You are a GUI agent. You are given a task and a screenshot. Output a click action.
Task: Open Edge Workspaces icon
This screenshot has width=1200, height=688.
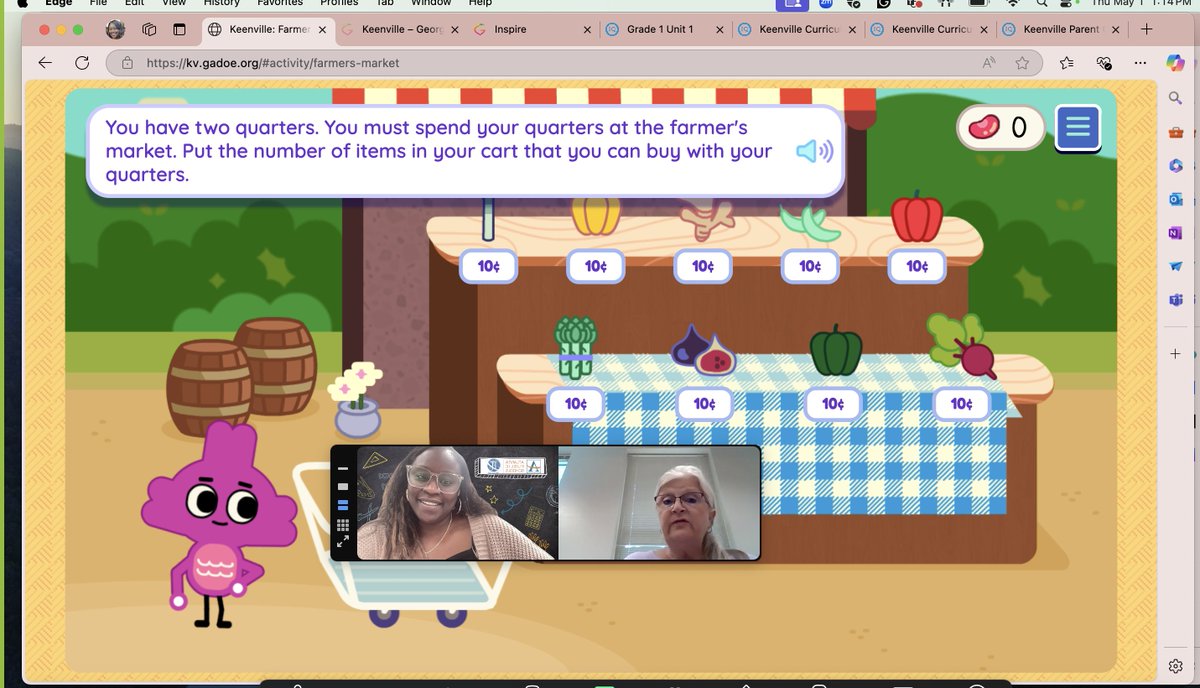coord(149,29)
